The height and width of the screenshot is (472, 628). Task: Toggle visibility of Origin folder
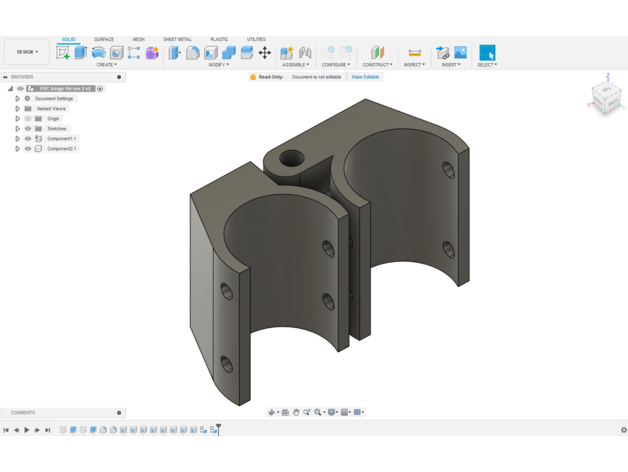pyautogui.click(x=28, y=119)
